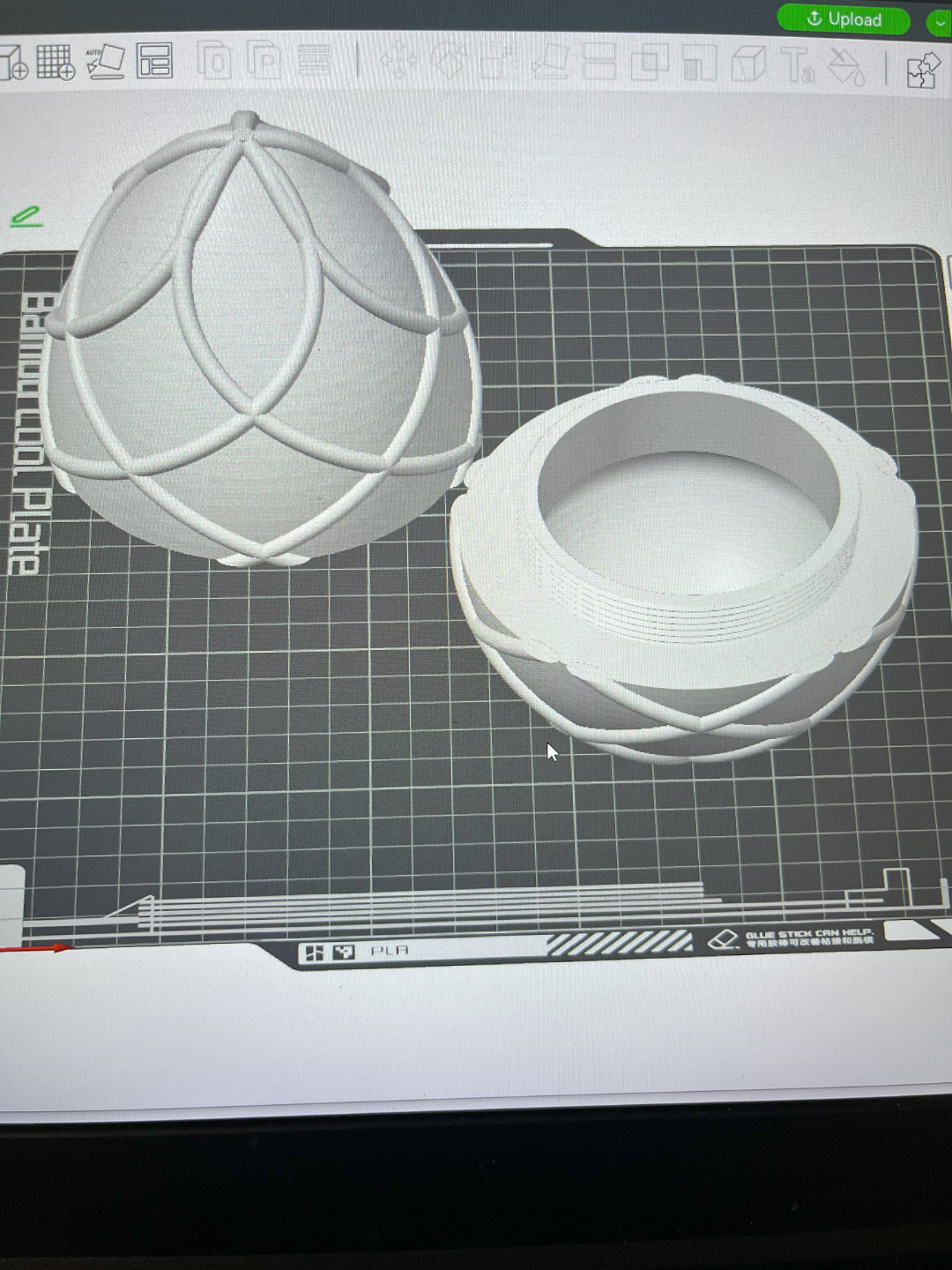Select the Scale tool
Viewport: 952px width, 1270px height.
tap(498, 63)
